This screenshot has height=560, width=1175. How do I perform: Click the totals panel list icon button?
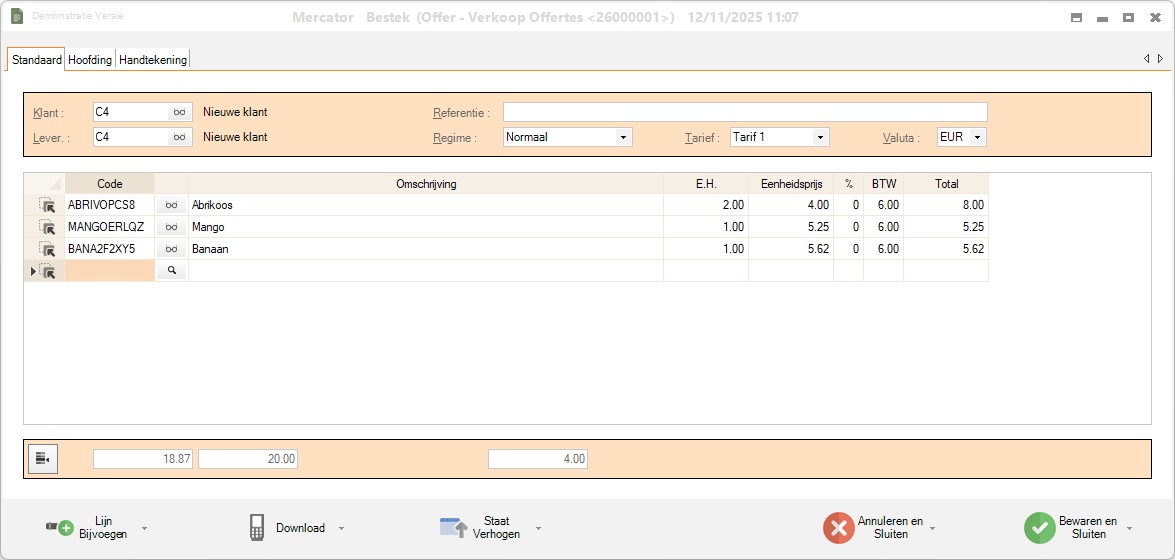(x=43, y=459)
